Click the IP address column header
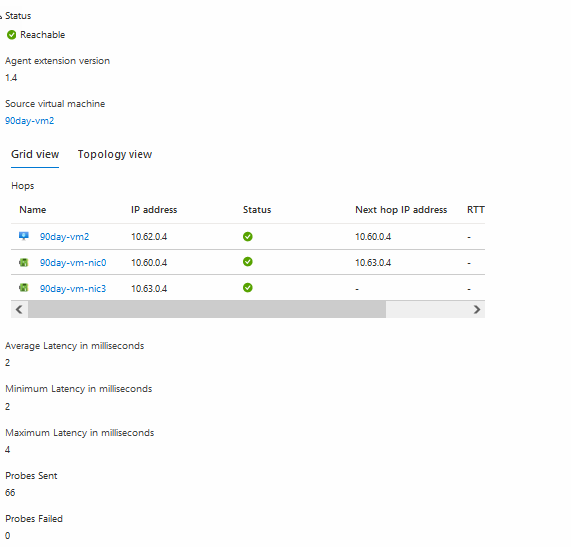This screenshot has width=571, height=547. [154, 210]
